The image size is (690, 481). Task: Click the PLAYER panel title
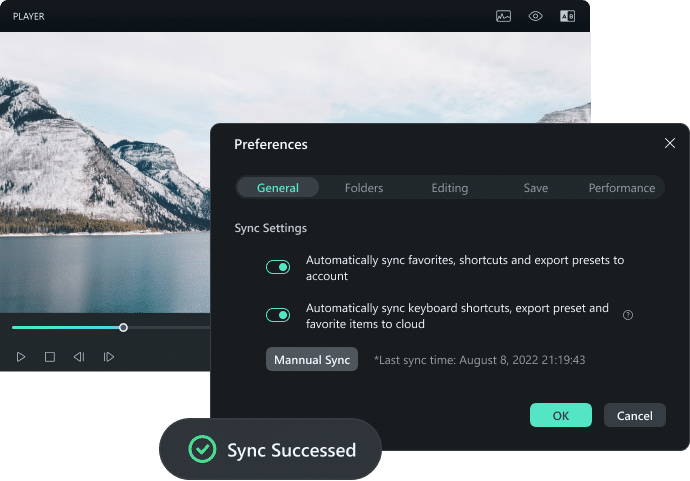click(29, 16)
